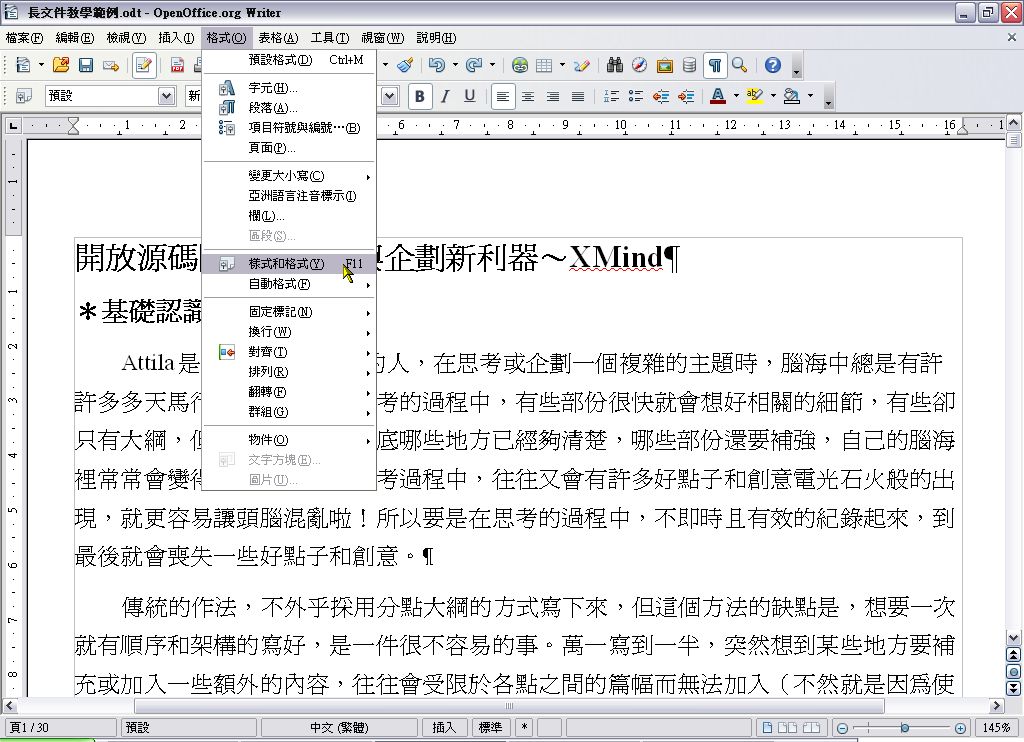Adjust the zoom slider in status bar

point(904,728)
